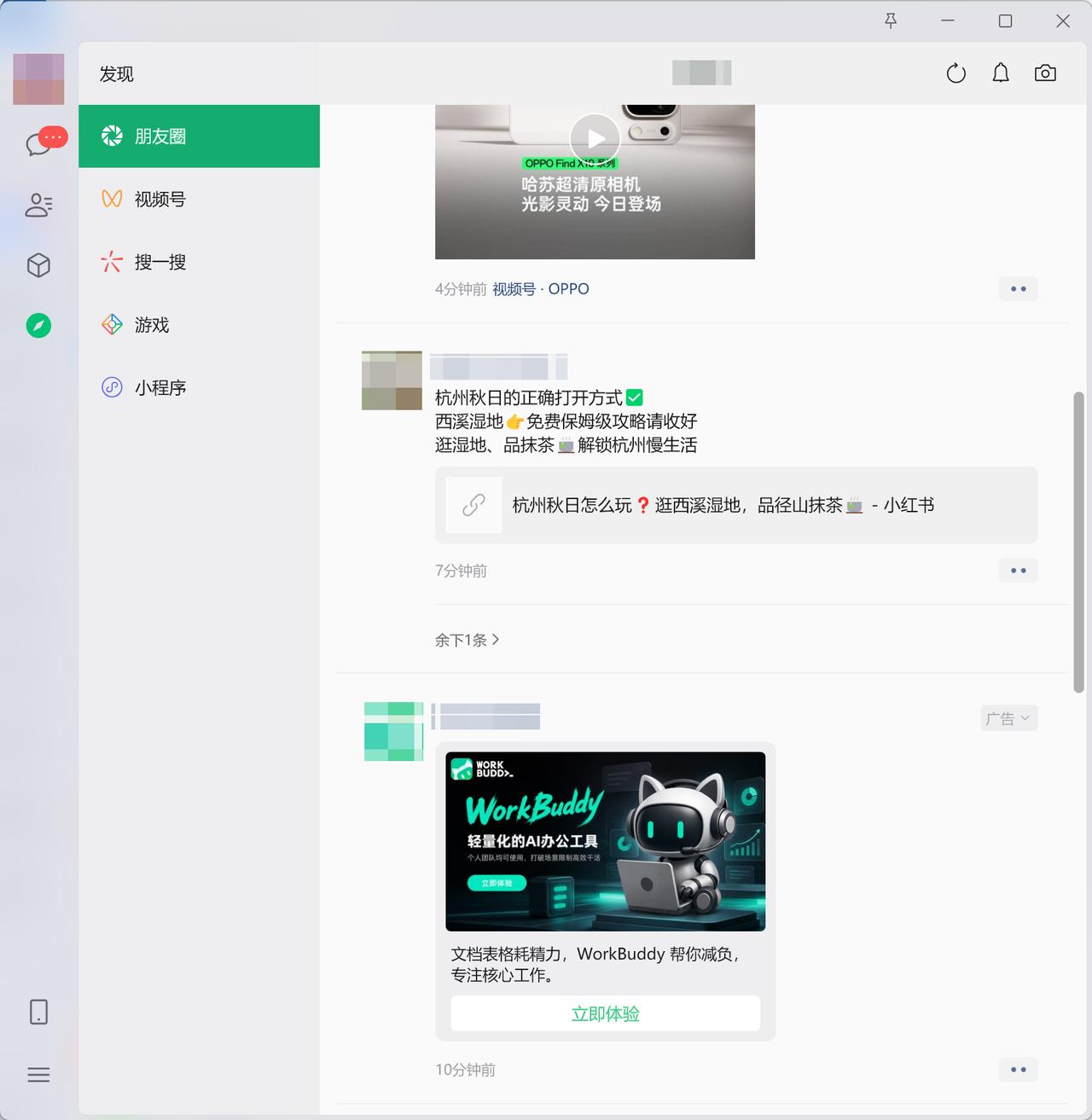The image size is (1092, 1120).
Task: Open the 视频号 · OPPO link
Action: coord(541,289)
